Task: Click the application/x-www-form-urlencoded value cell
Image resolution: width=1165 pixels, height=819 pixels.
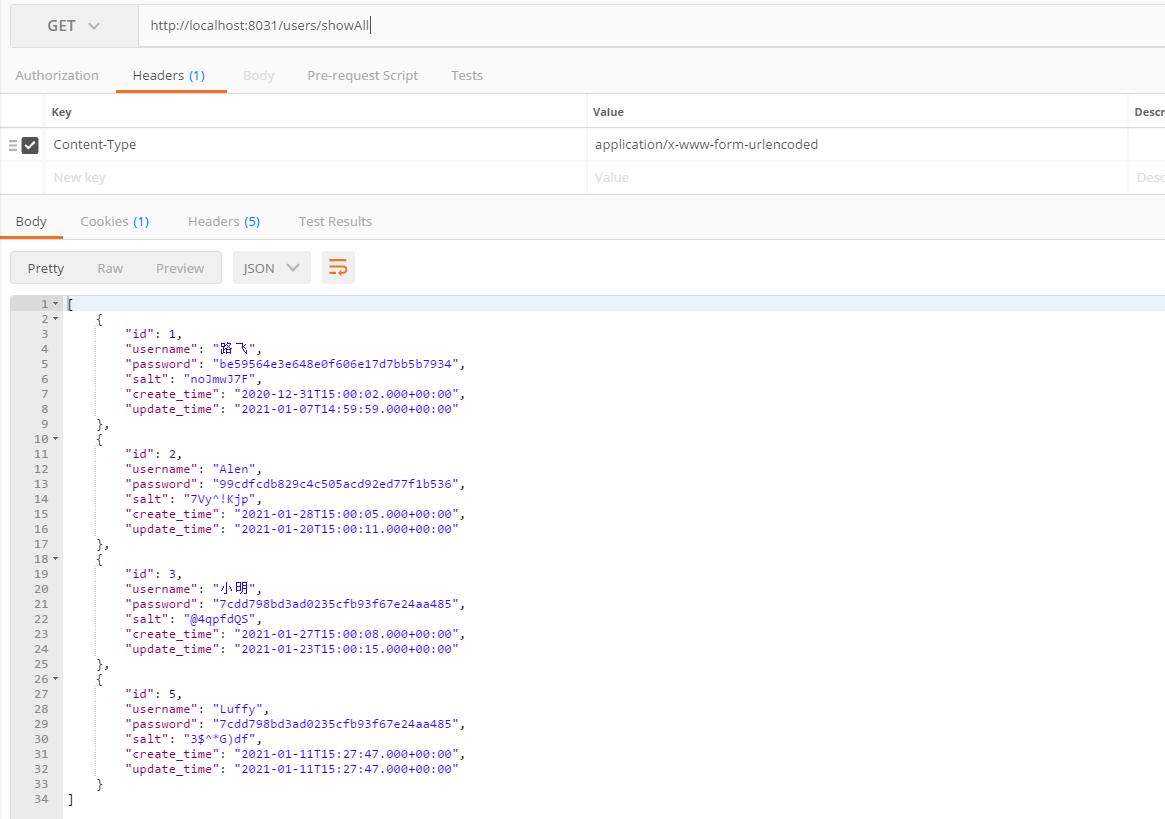Action: 857,144
